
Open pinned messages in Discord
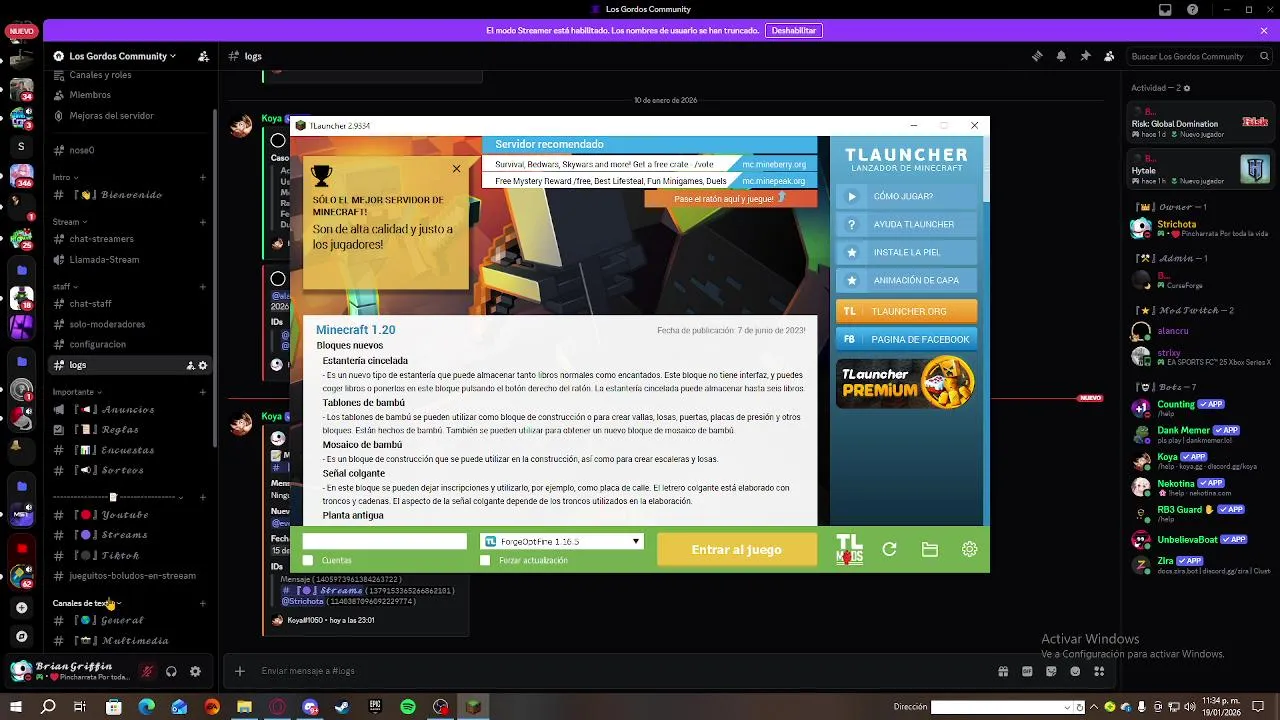pyautogui.click(x=1085, y=56)
